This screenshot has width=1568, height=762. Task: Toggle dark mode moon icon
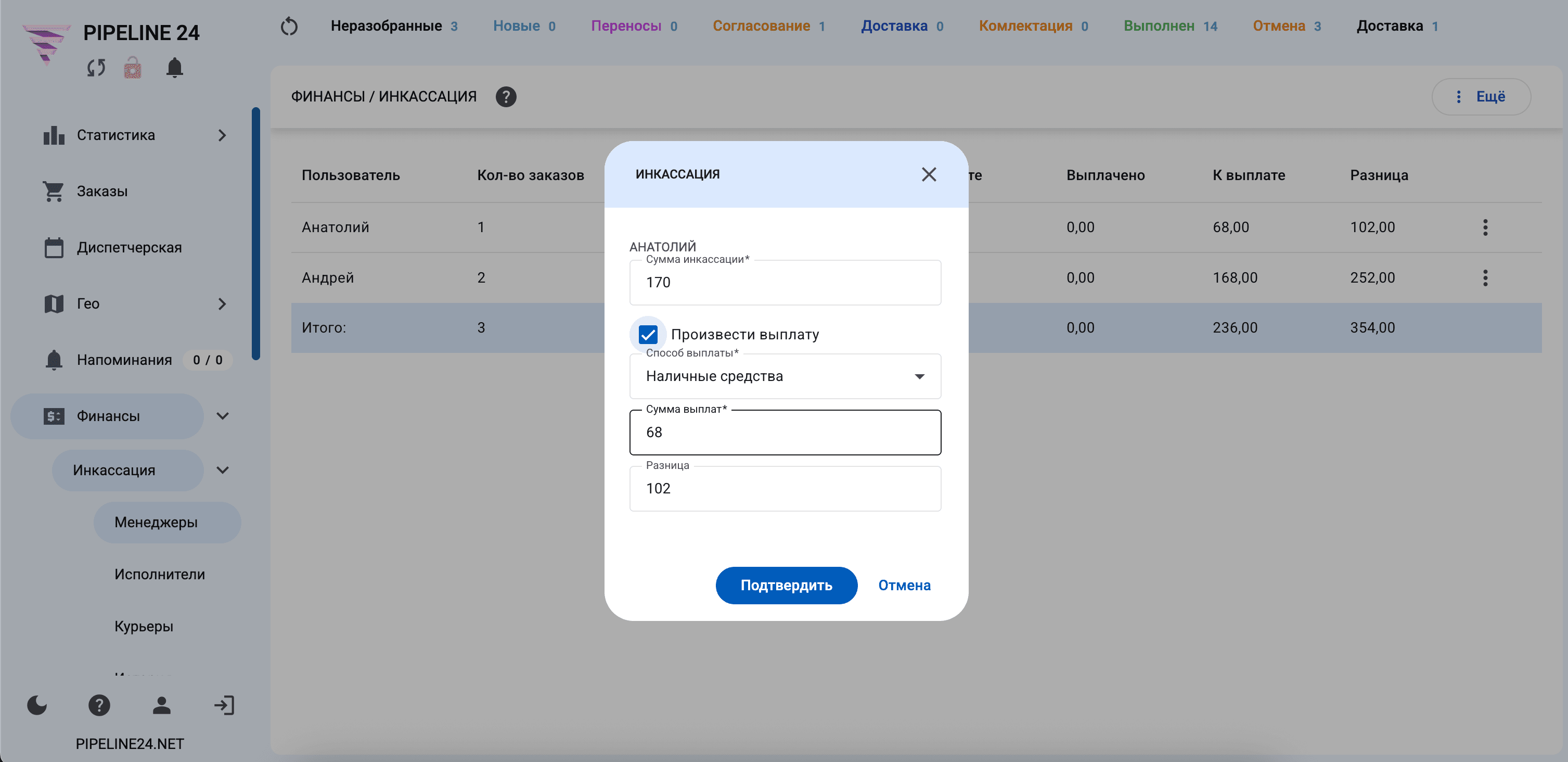(x=37, y=705)
